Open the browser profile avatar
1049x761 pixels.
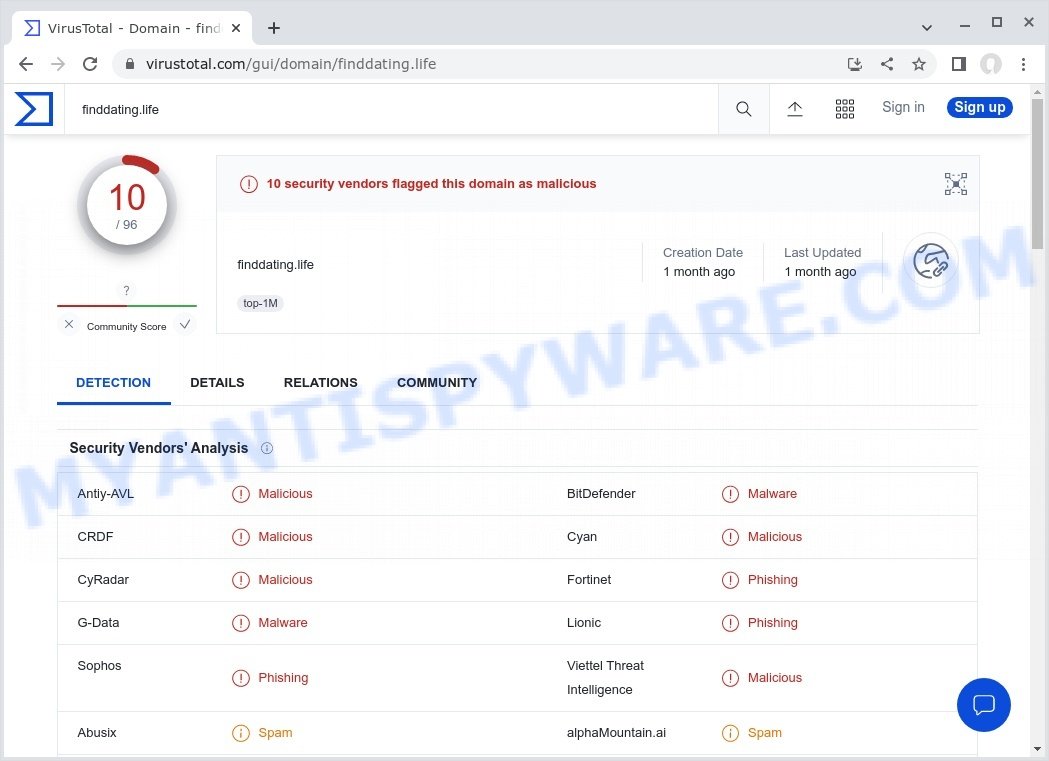tap(991, 64)
